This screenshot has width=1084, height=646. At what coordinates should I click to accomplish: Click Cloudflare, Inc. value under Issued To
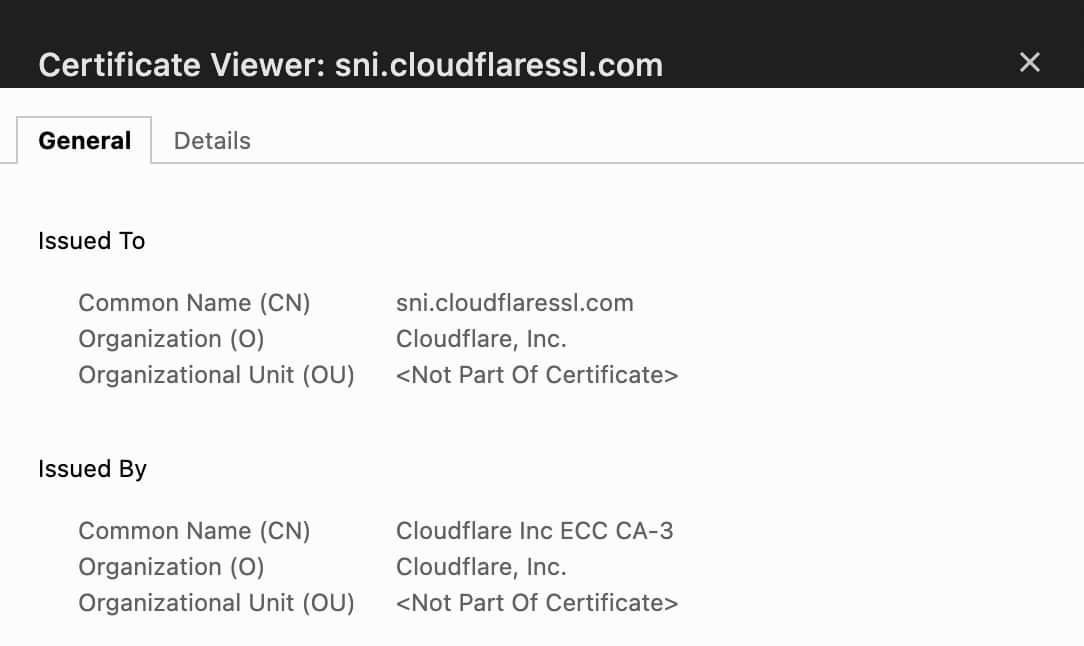coord(481,339)
